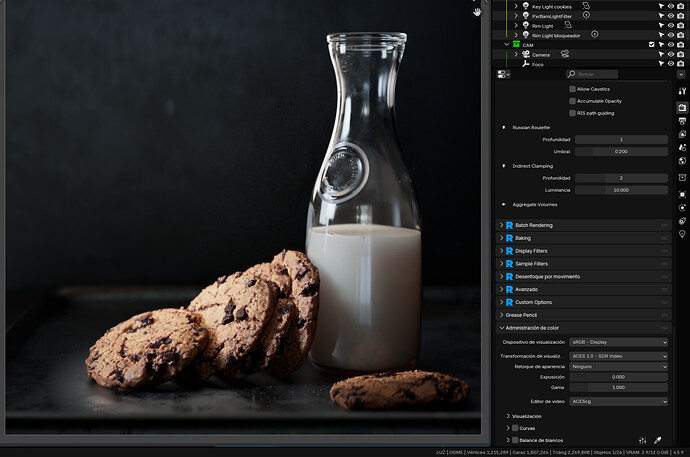
Task: Open the Object properties tab
Action: tap(682, 194)
